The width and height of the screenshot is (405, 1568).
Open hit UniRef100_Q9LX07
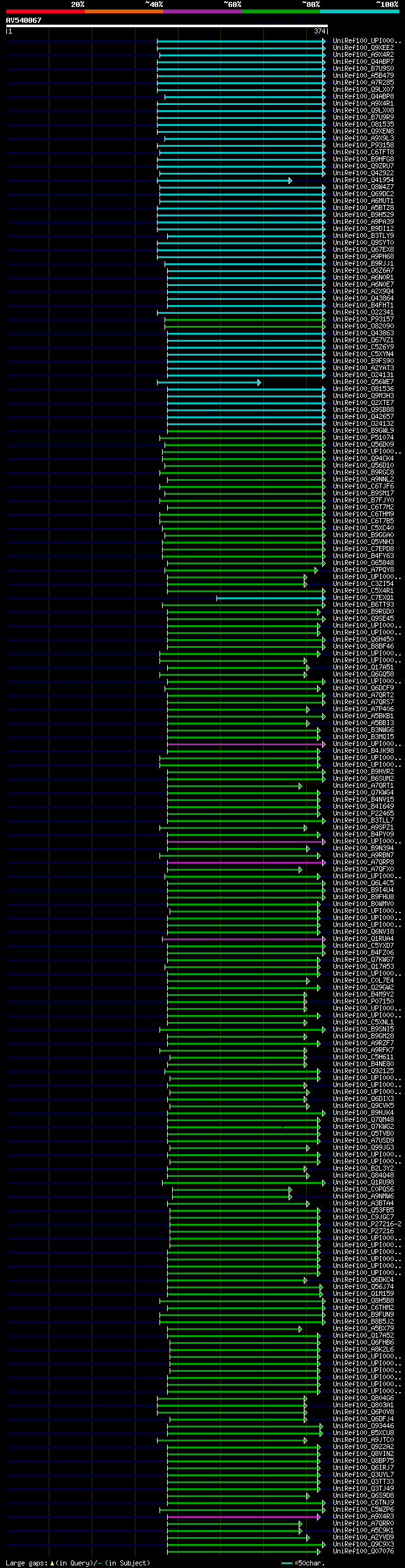coord(363,89)
